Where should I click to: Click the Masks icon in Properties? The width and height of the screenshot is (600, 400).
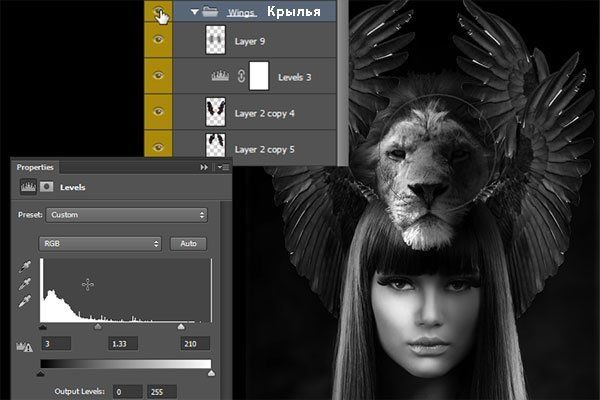tap(46, 187)
